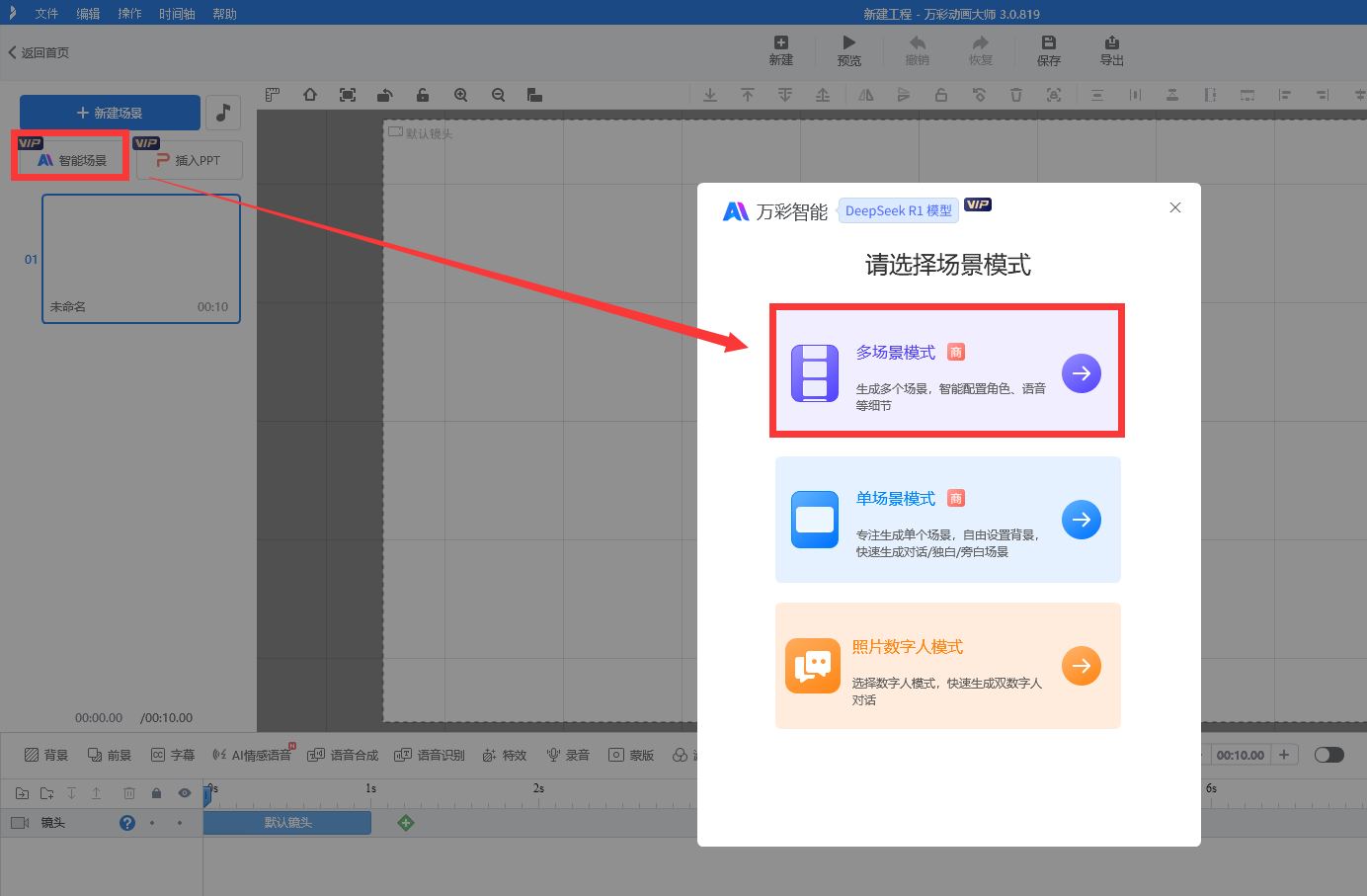
Task: Click the plus button beside 00:10.00
Action: pos(1284,755)
